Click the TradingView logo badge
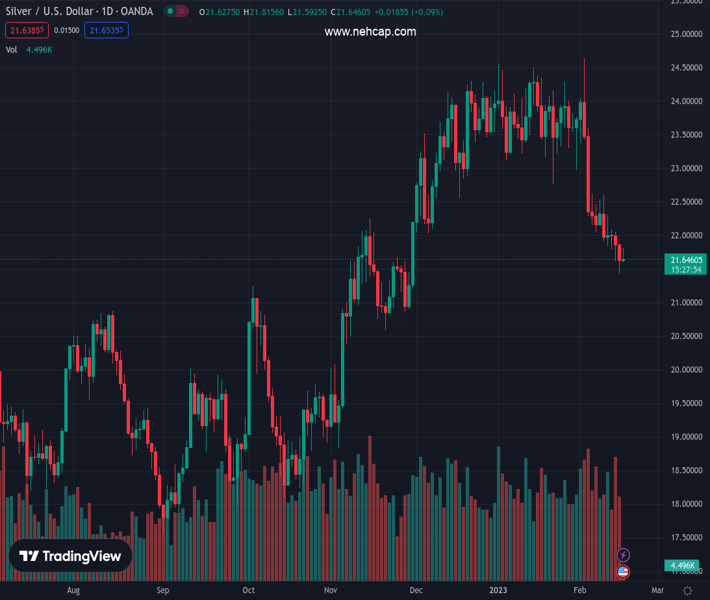Viewport: 710px width, 600px height. coord(70,556)
